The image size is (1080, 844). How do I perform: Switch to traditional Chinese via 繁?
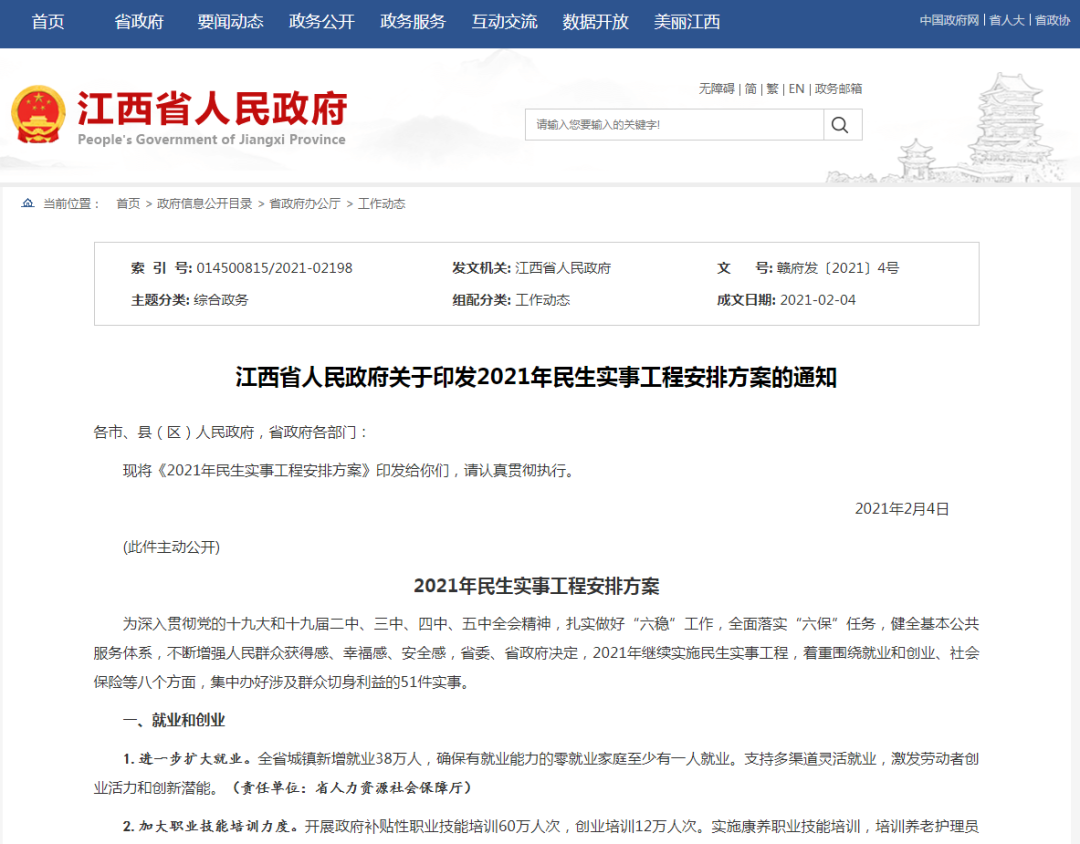click(772, 89)
